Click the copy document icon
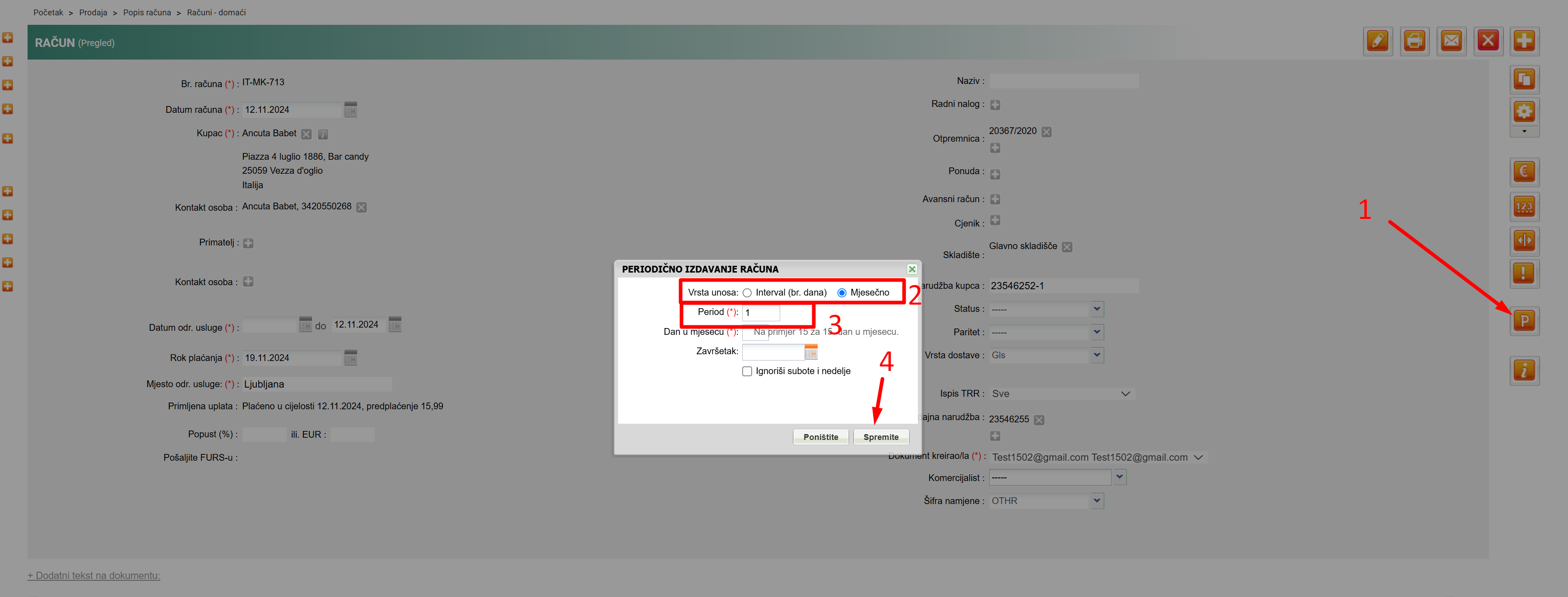This screenshot has width=1568, height=597. [x=1524, y=80]
